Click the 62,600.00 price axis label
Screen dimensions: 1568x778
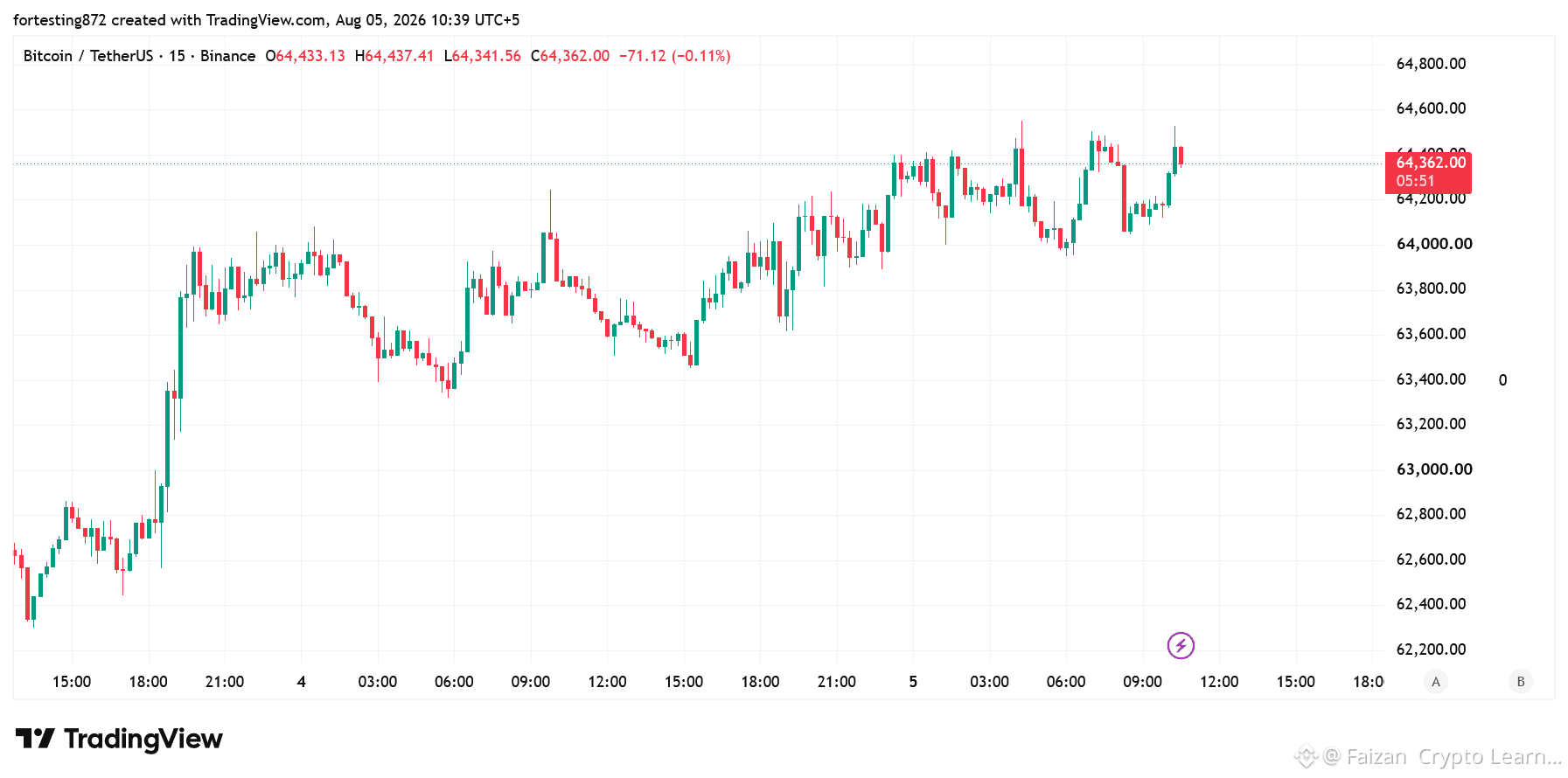(x=1431, y=559)
